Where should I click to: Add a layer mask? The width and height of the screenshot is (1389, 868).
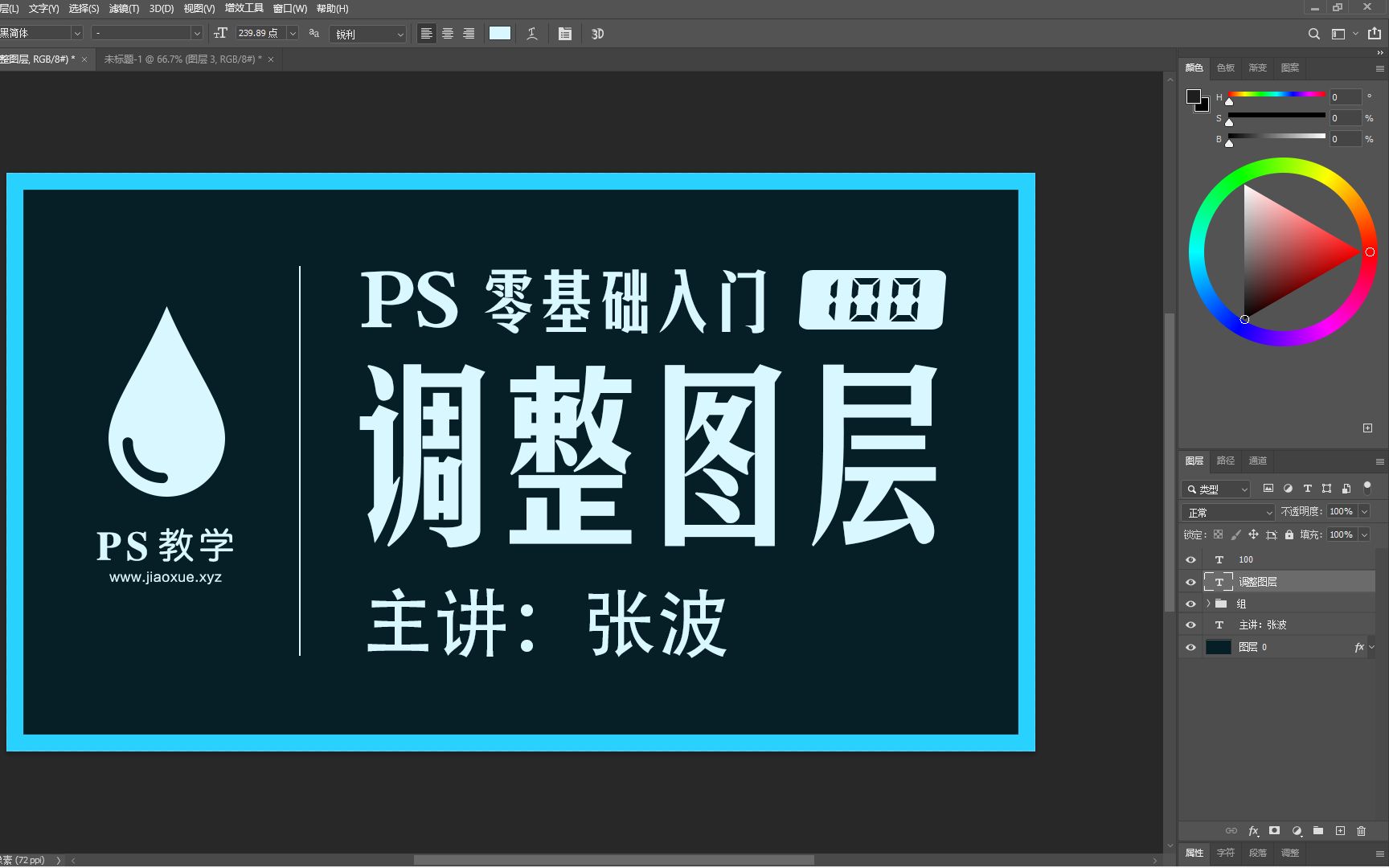point(1274,831)
